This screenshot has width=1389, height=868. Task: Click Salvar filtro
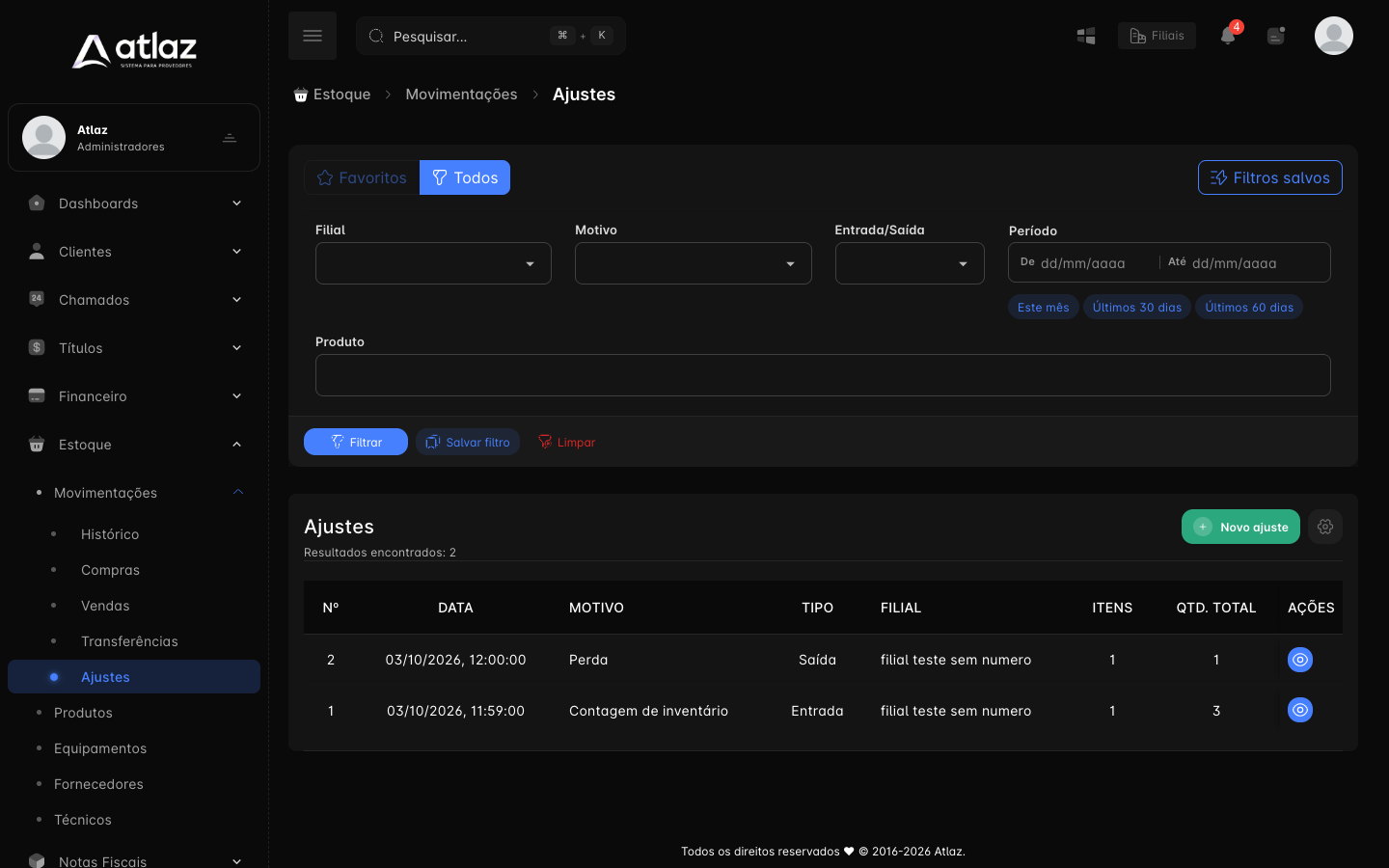[x=468, y=442]
